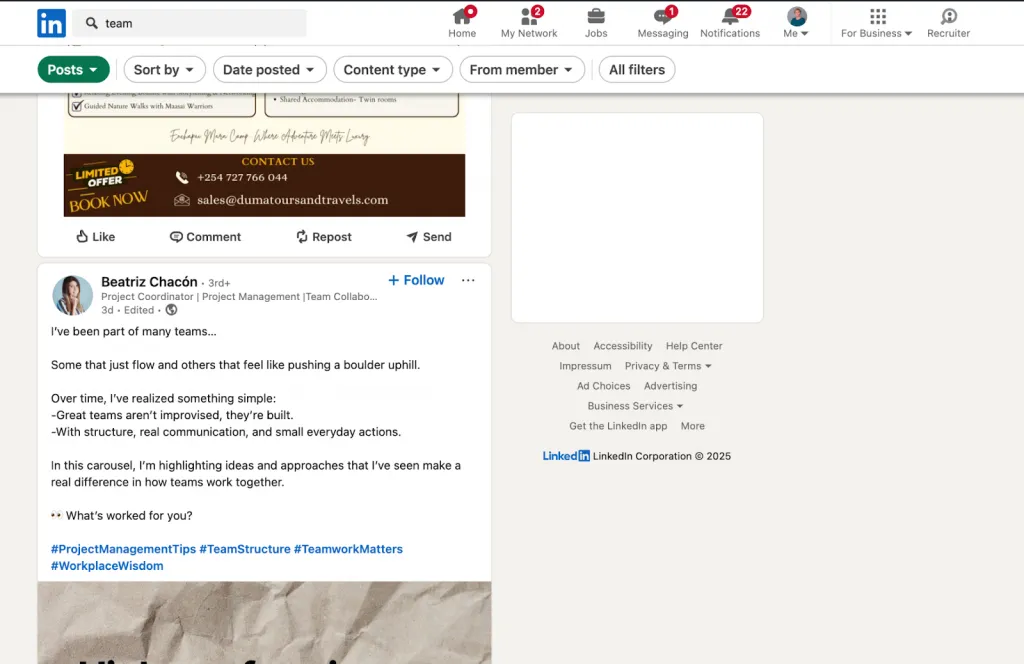This screenshot has width=1024, height=664.
Task: Expand Business Services footer menu
Action: 635,406
